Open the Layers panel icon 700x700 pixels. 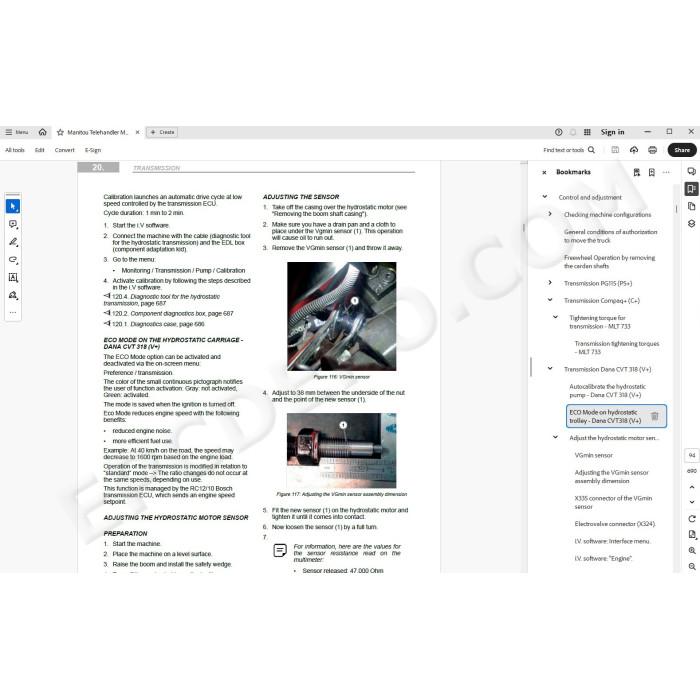692,224
